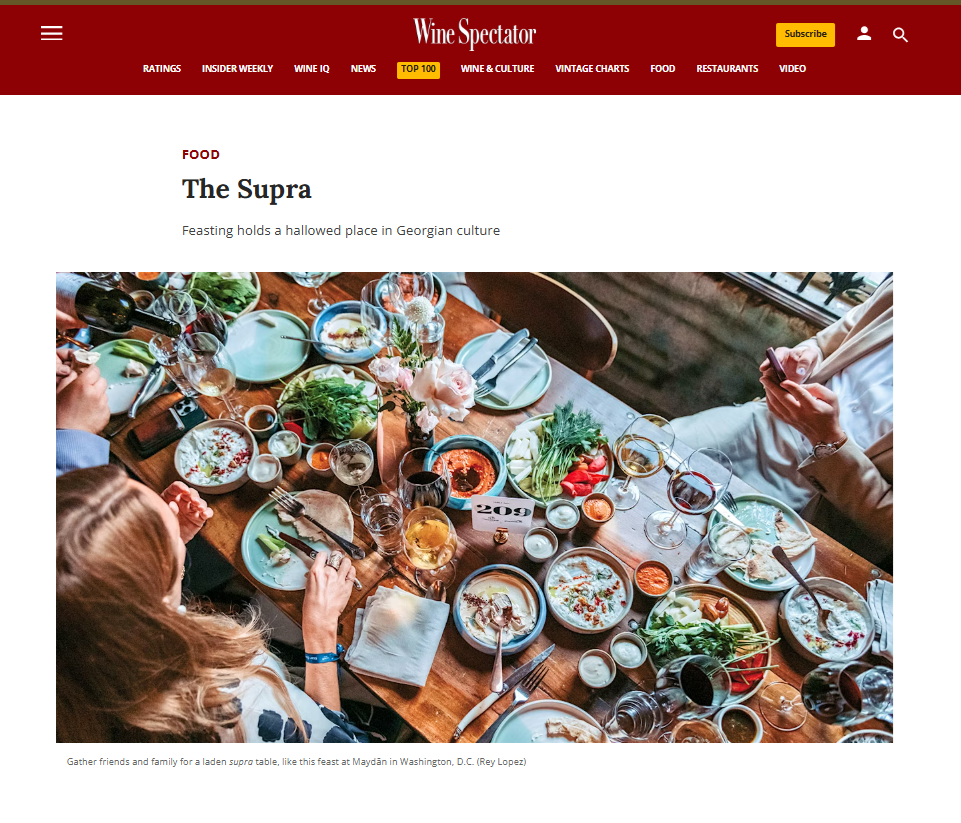Go to the Video section
This screenshot has width=961, height=823.
coord(792,69)
